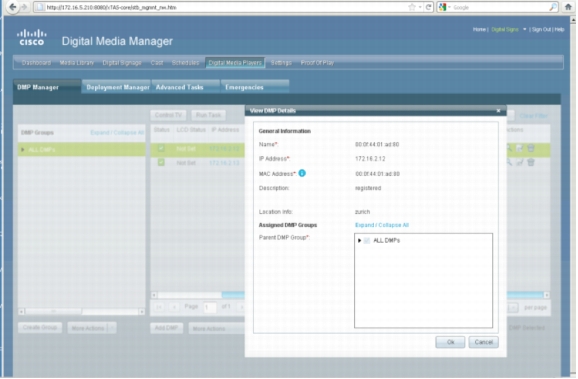Click the browser forward arrow
The height and width of the screenshot is (379, 578).
point(24,7)
